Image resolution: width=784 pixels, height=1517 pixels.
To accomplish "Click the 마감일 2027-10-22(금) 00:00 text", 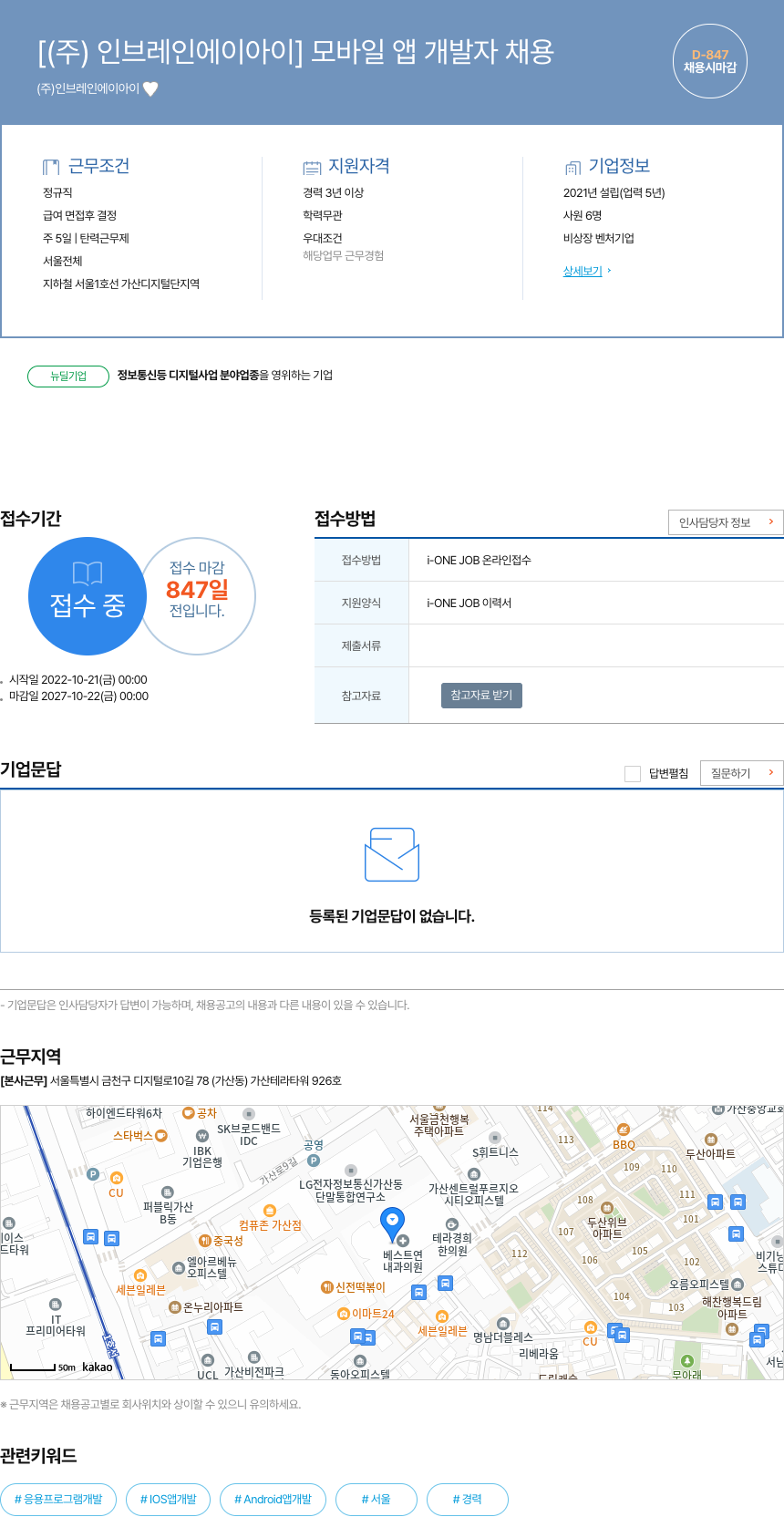I will click(78, 697).
